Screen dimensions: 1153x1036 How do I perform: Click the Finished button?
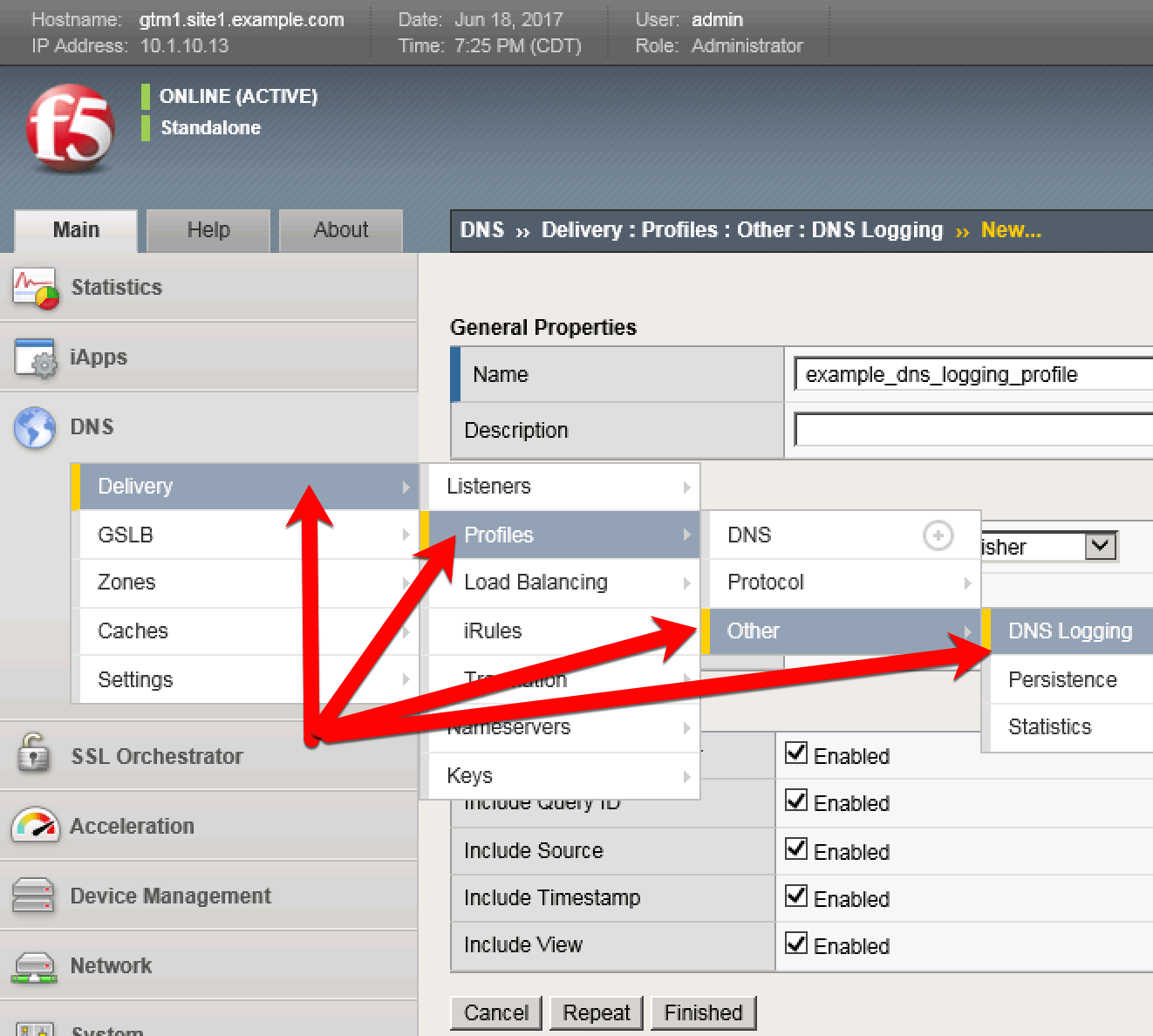pyautogui.click(x=704, y=1012)
